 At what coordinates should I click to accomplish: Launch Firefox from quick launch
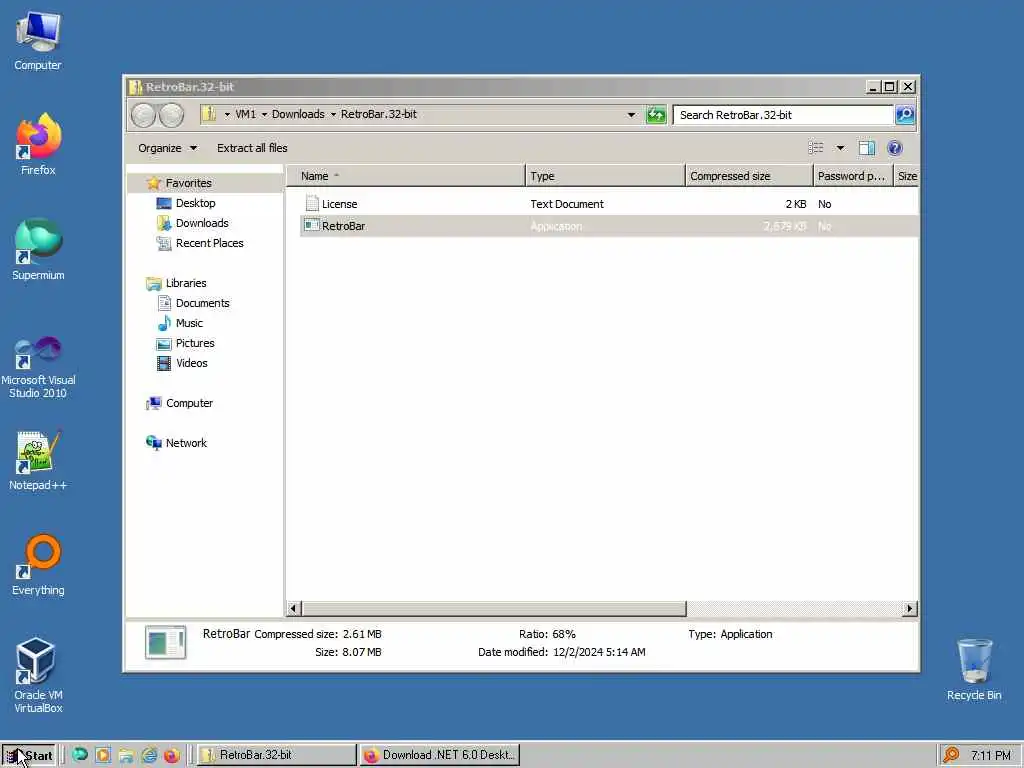pos(172,755)
